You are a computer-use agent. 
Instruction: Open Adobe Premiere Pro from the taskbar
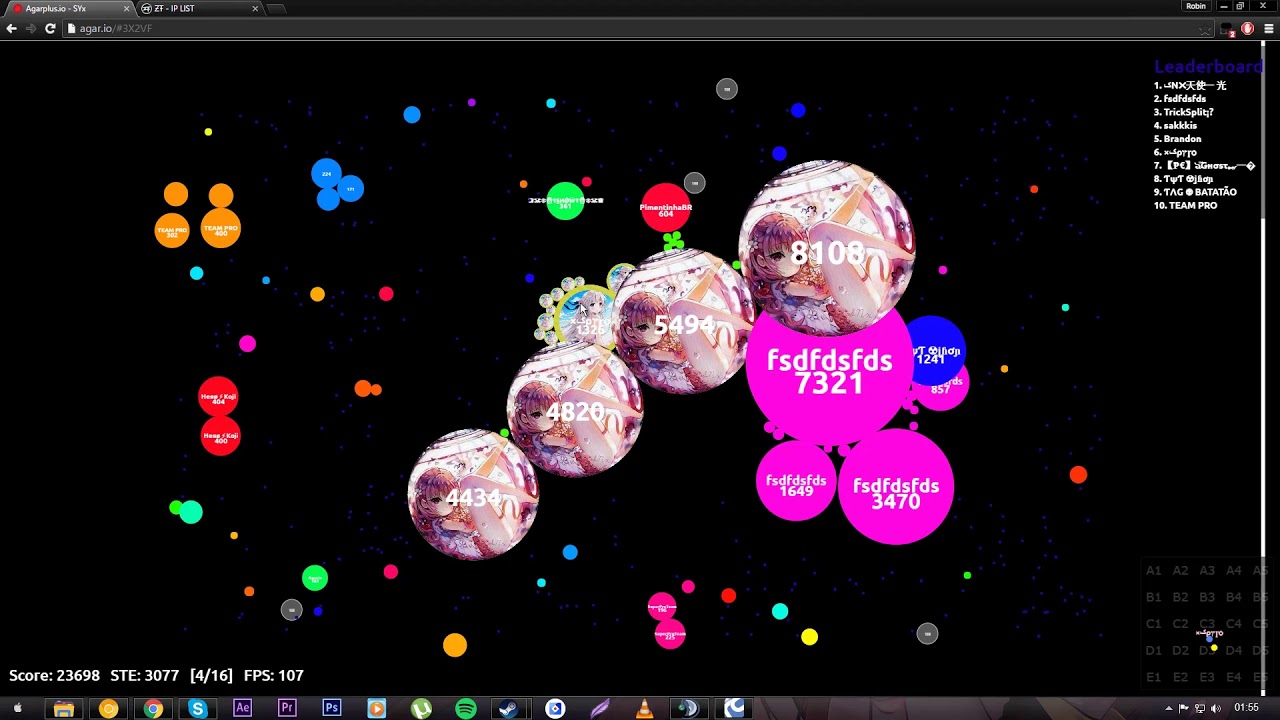[287, 708]
